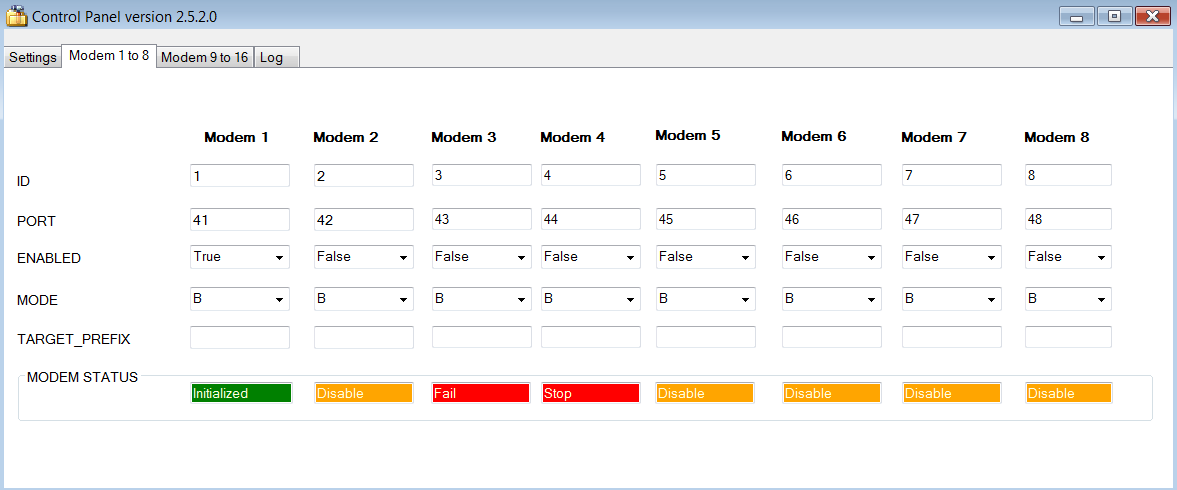Click the green Initialized status for Modem 1
This screenshot has height=490, width=1177.
tap(241, 393)
